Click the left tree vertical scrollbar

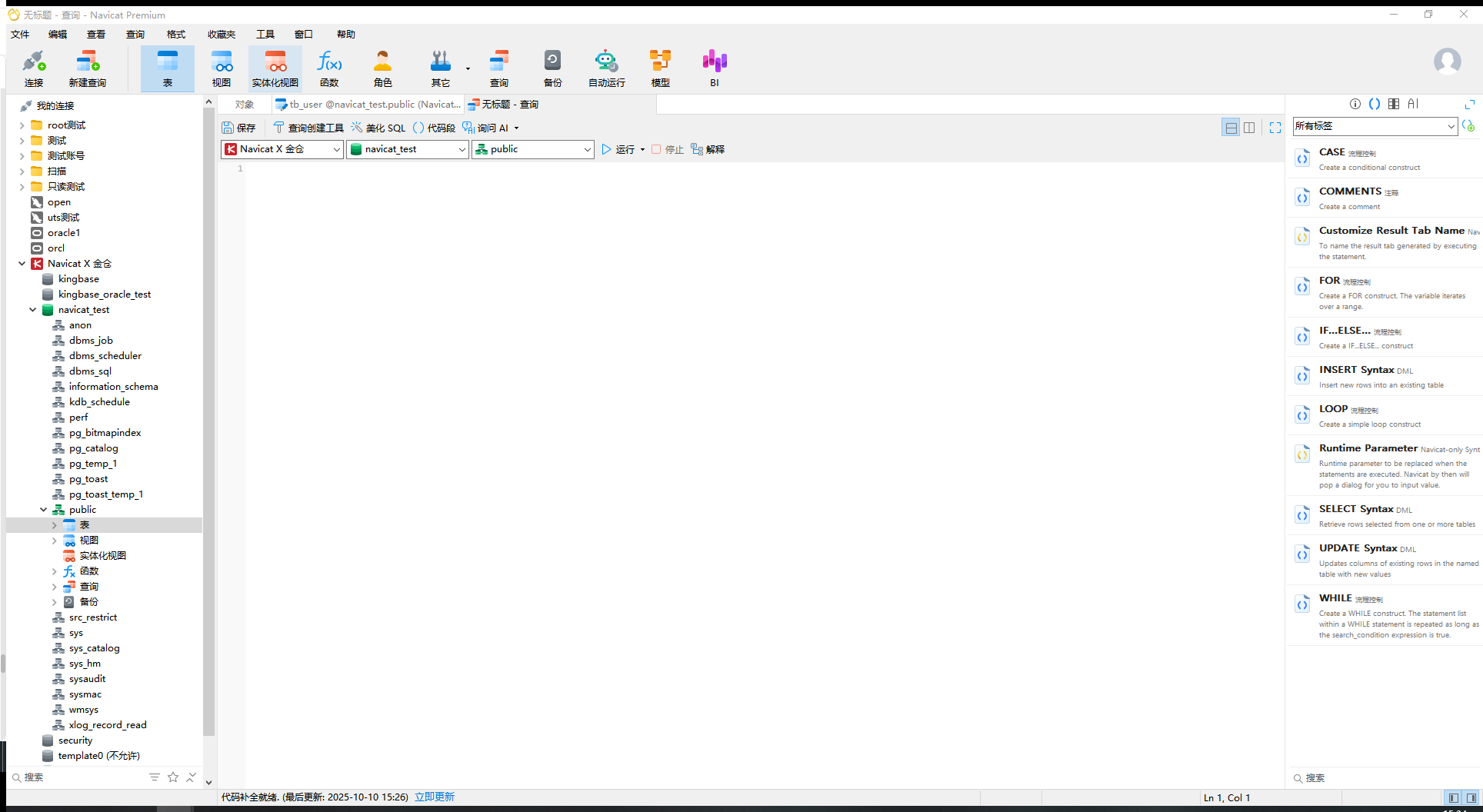(x=208, y=423)
